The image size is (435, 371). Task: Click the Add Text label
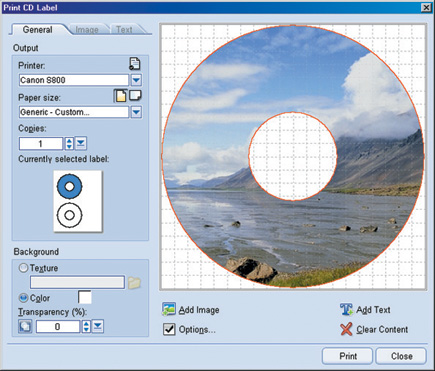click(373, 310)
